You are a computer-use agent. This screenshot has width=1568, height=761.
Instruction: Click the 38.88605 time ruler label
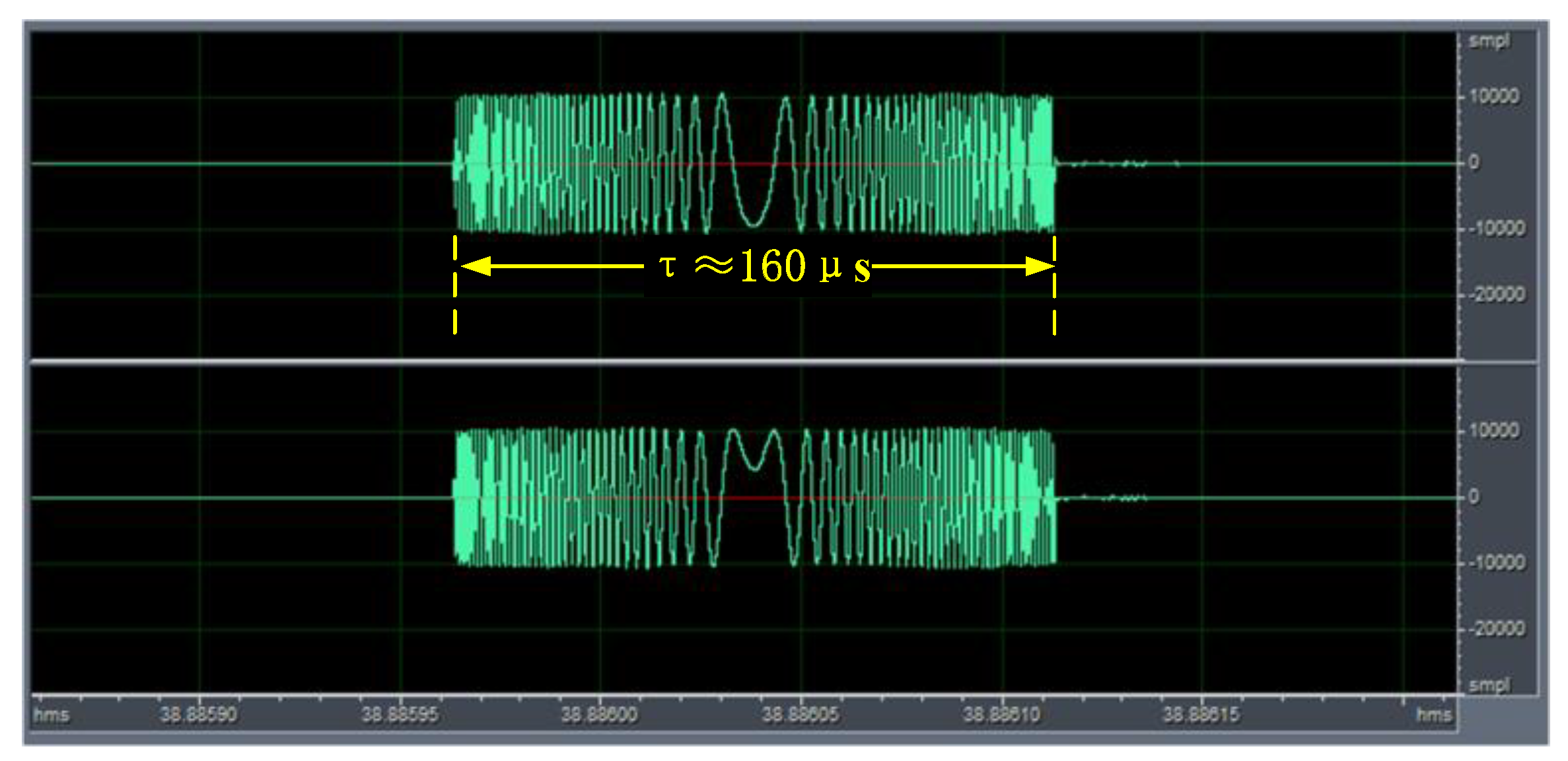(x=801, y=714)
